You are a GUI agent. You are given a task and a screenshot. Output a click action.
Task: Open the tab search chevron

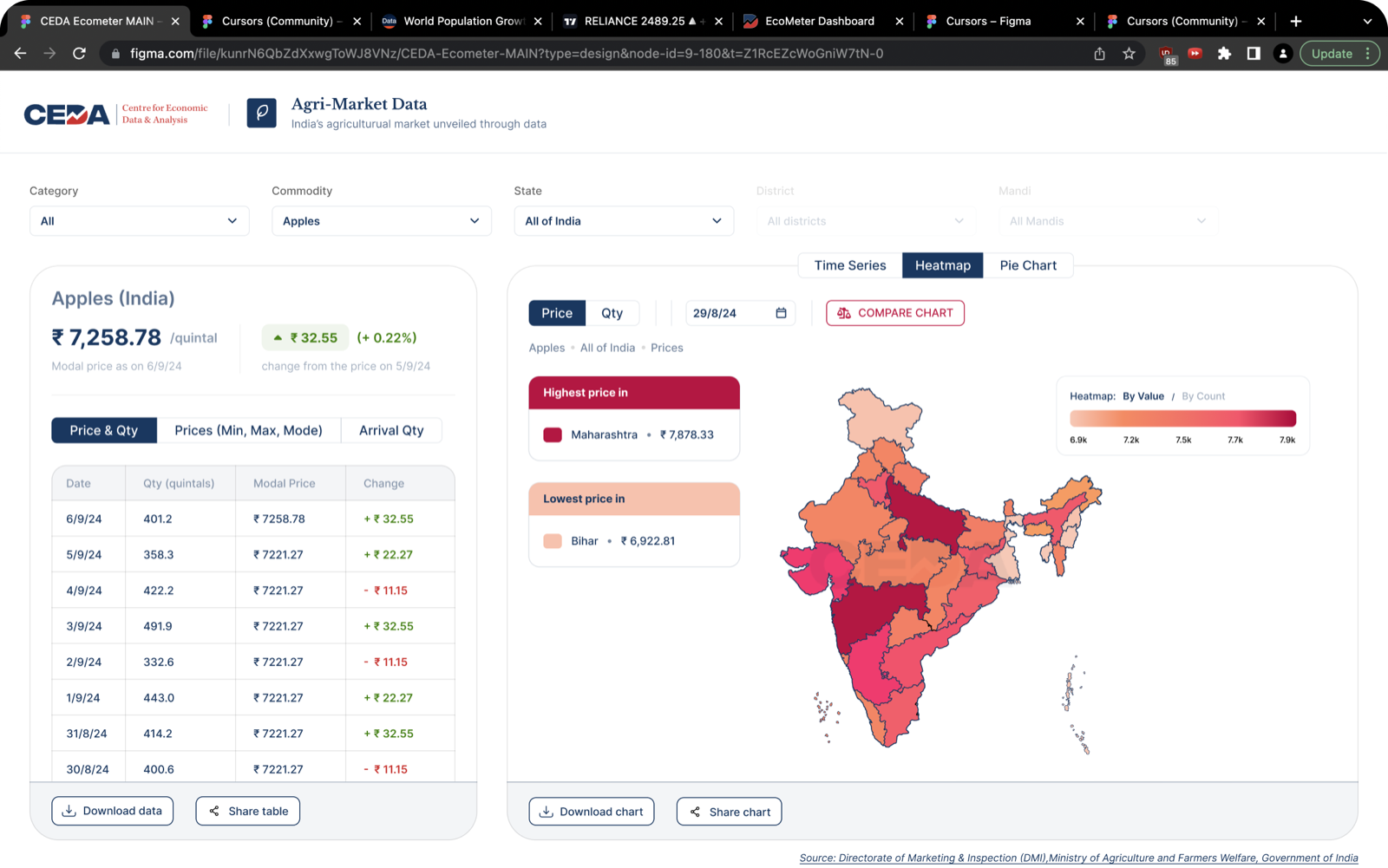(1367, 21)
